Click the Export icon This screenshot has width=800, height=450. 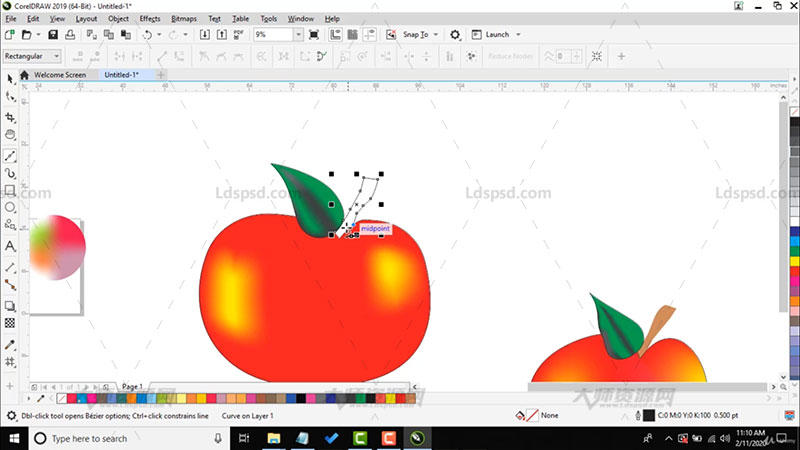click(x=222, y=35)
